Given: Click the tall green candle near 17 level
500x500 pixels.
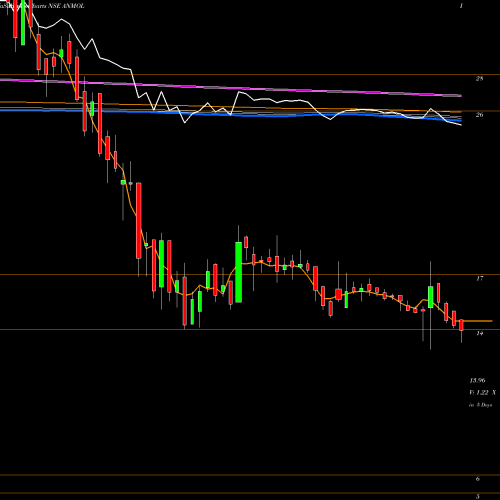Looking at the screenshot, I should pos(238,272).
